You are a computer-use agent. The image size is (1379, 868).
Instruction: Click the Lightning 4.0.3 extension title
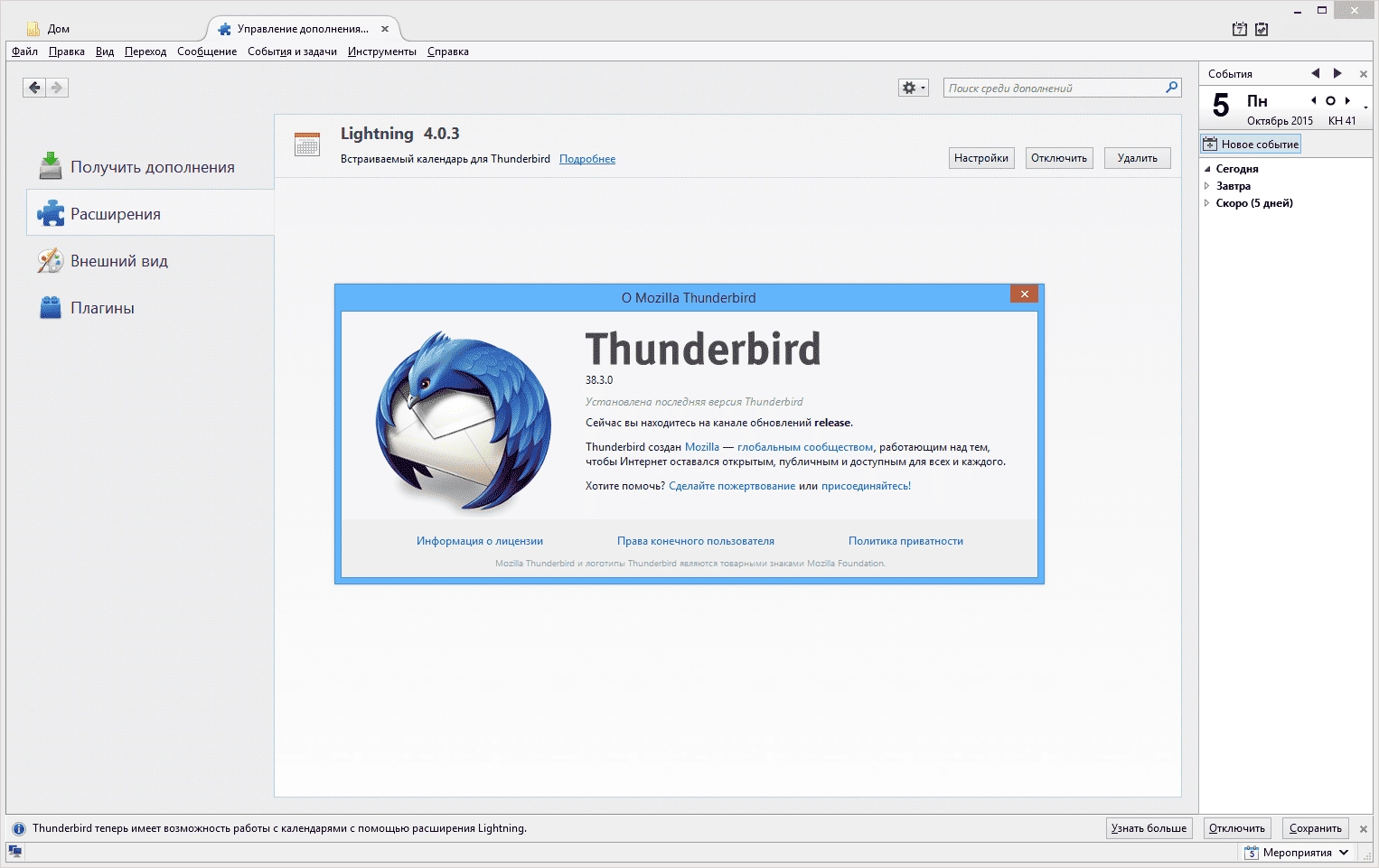[x=399, y=134]
